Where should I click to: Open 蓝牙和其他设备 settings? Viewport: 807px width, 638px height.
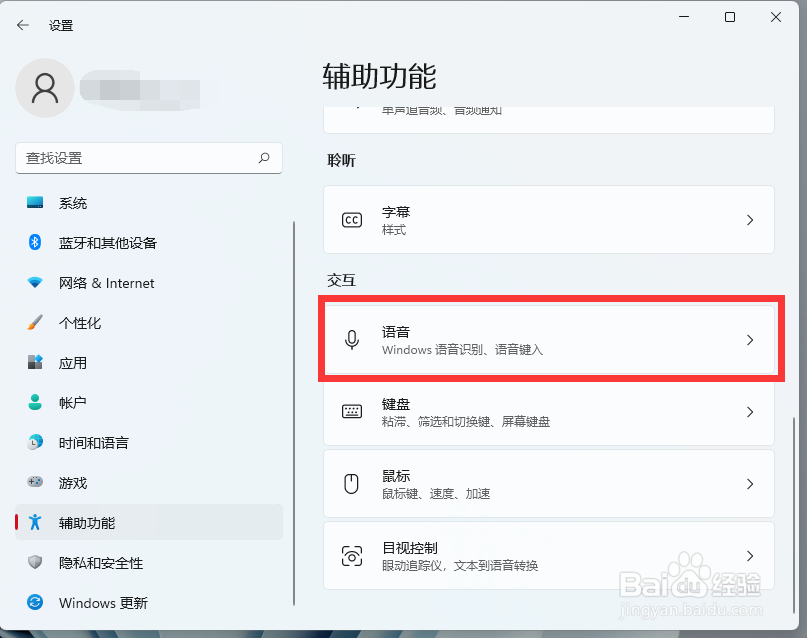point(149,243)
